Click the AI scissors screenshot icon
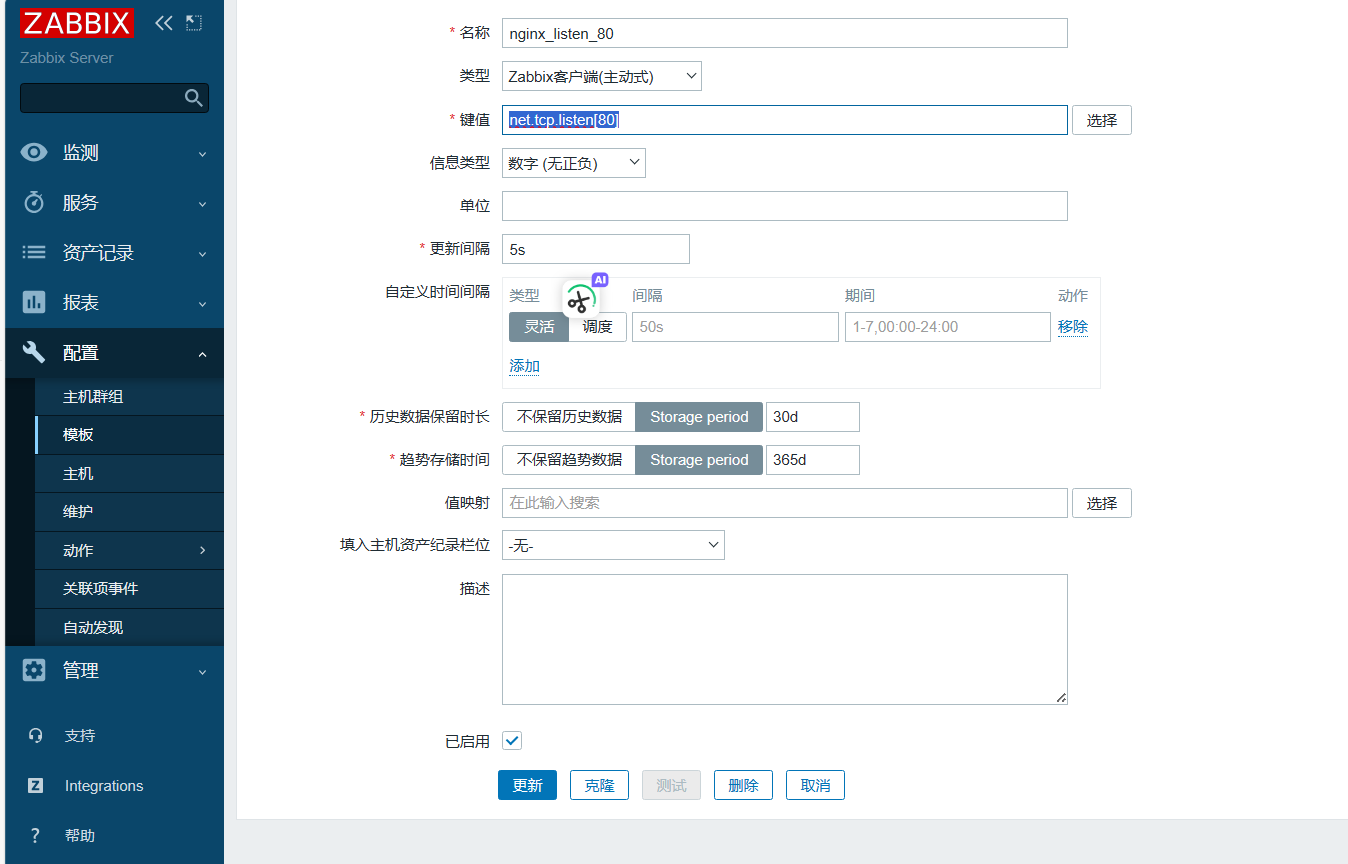The height and width of the screenshot is (864, 1348). tap(580, 299)
